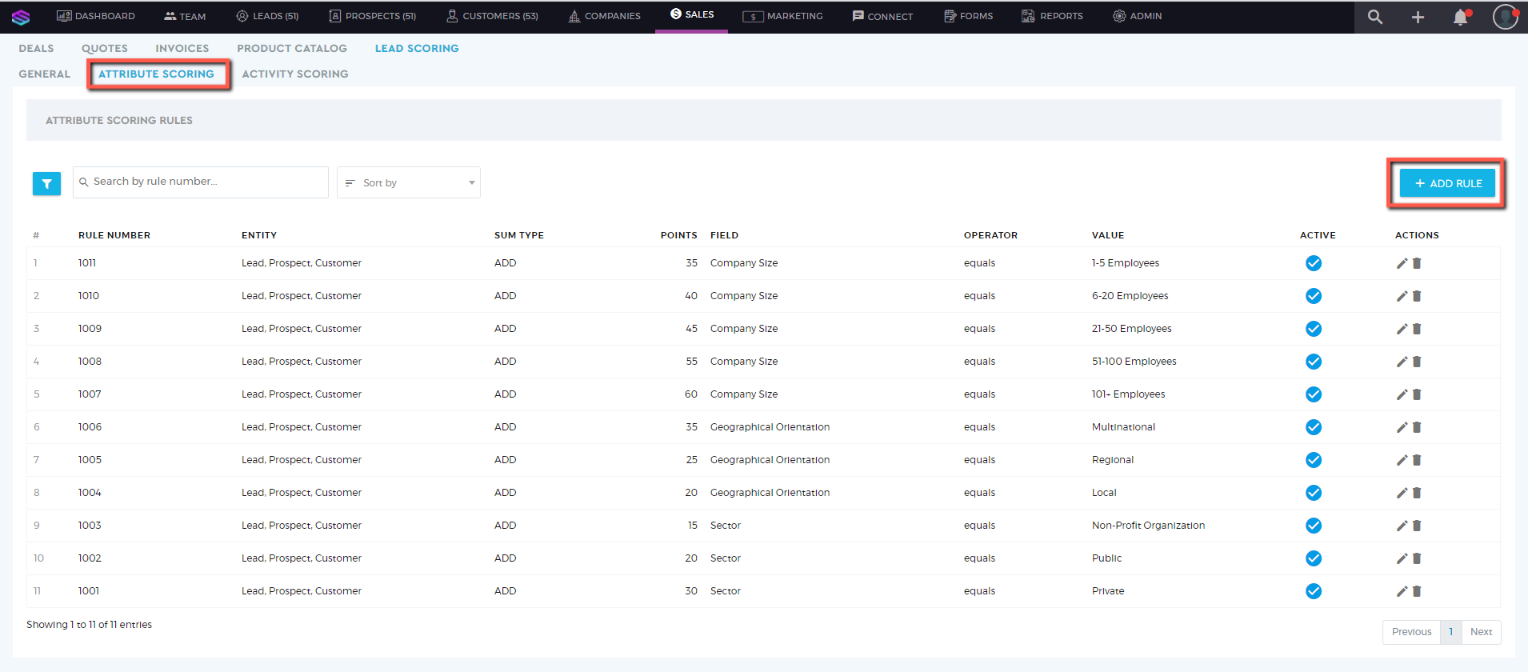Open the search magnifier in top bar
Screen dimensions: 1528x672
tap(1376, 17)
